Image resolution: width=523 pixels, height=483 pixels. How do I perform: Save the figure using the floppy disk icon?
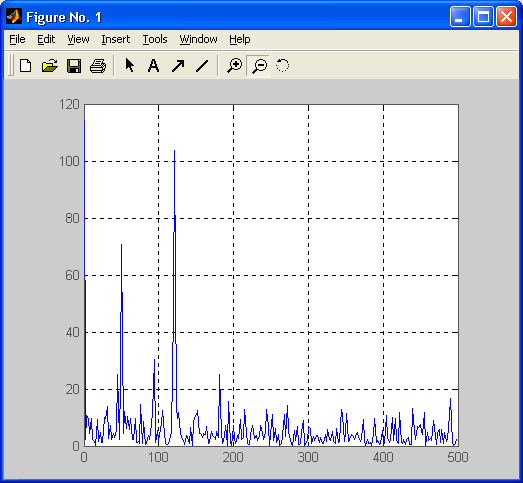coord(74,66)
